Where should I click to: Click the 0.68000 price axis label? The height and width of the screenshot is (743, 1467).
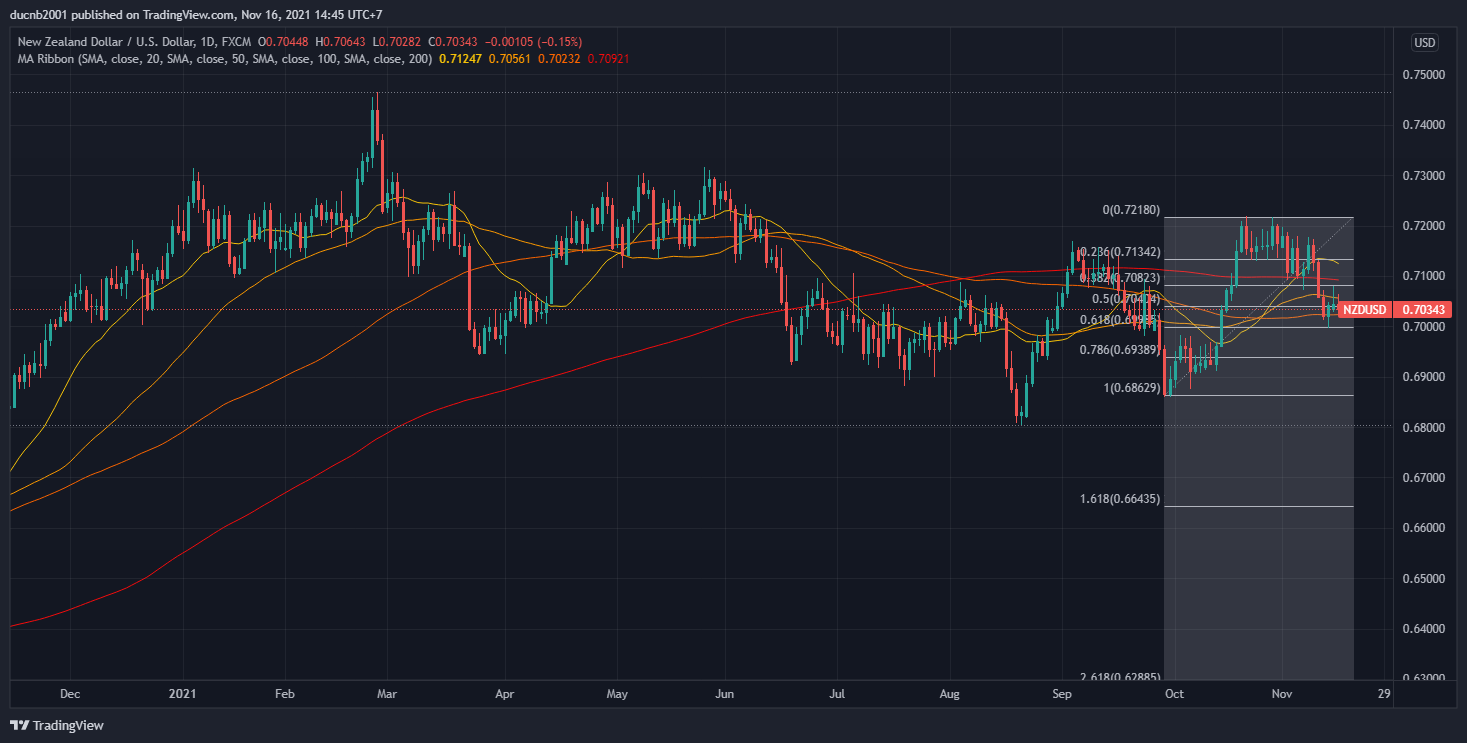[1423, 428]
